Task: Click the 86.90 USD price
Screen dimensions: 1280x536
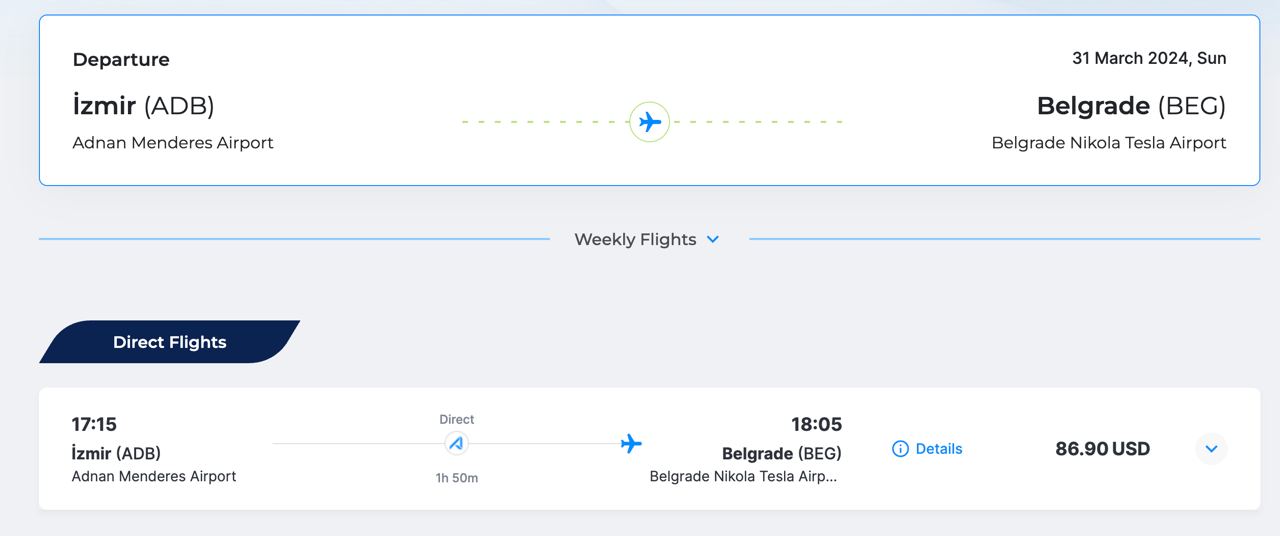Action: pos(1102,449)
